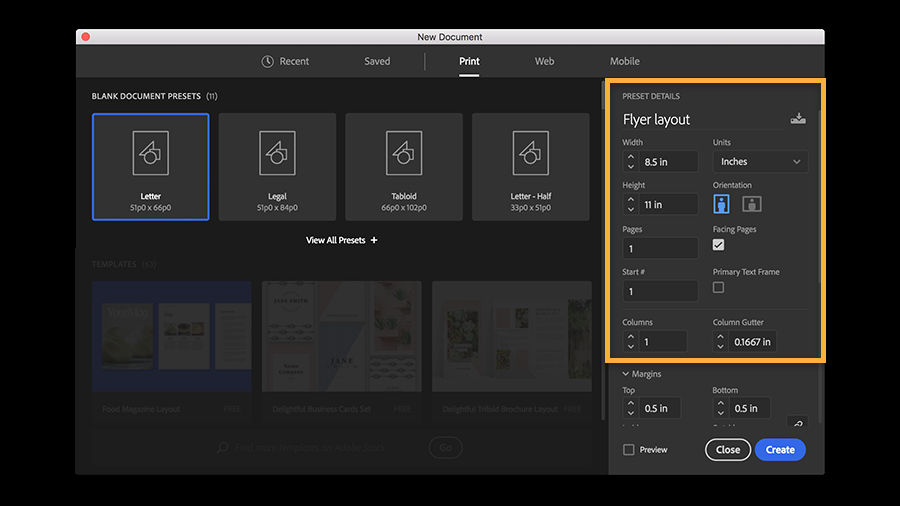Enable the Primary Text Frame checkbox
This screenshot has height=506, width=900.
pyautogui.click(x=719, y=287)
